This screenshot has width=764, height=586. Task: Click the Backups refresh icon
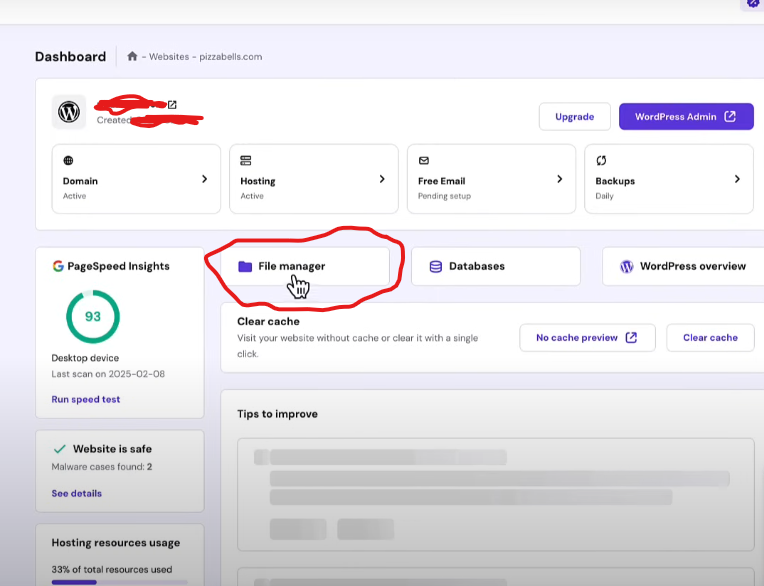[601, 160]
